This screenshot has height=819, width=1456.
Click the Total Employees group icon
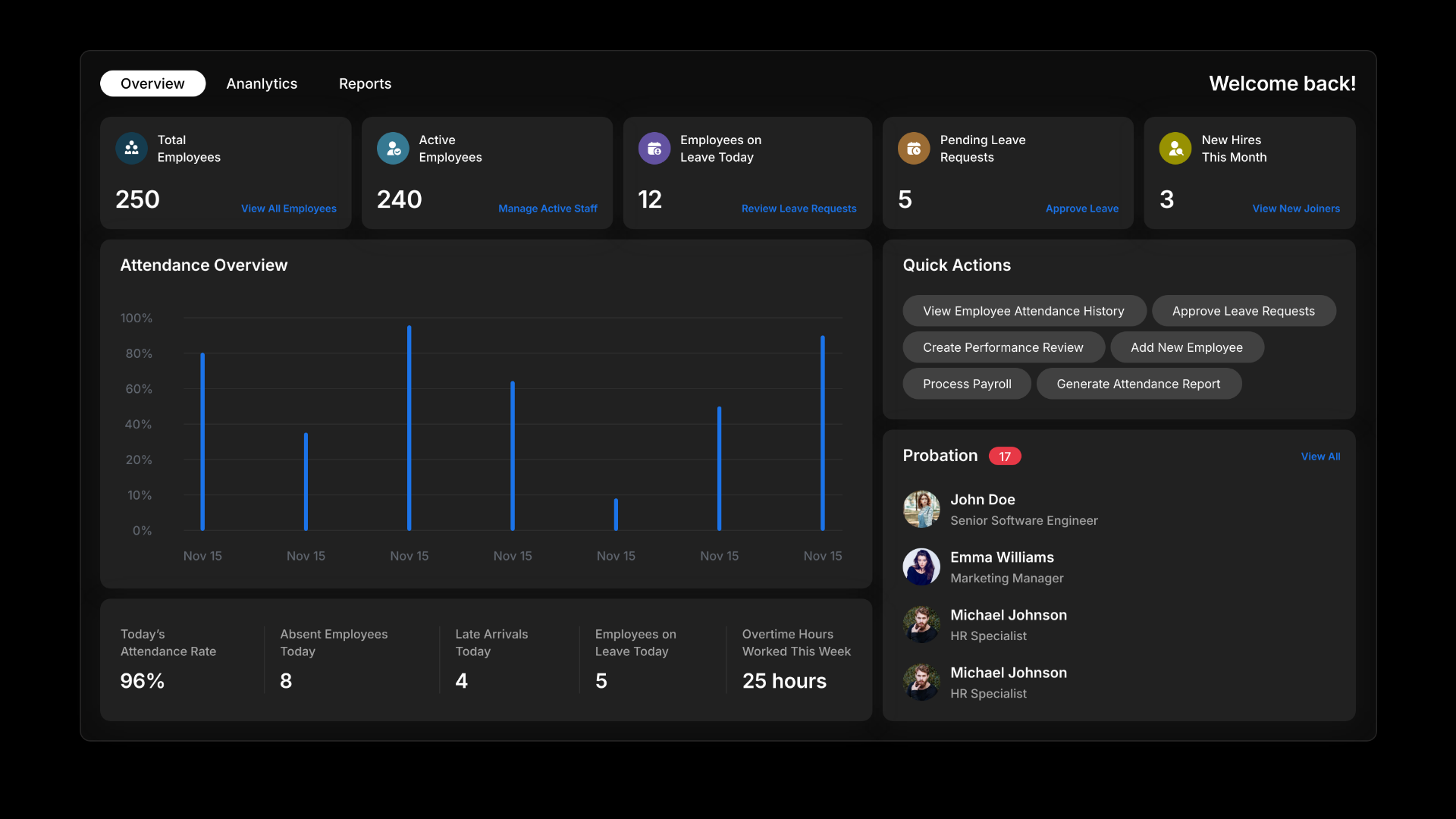pyautogui.click(x=131, y=149)
